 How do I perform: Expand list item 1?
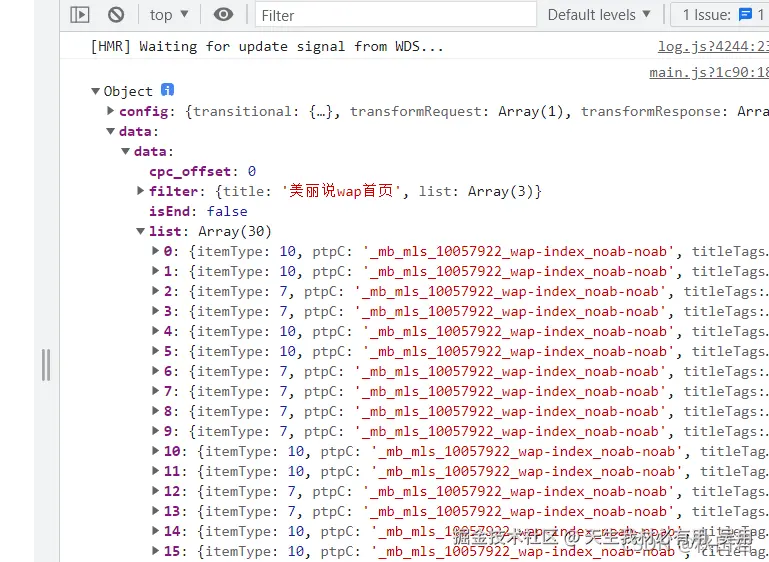155,271
